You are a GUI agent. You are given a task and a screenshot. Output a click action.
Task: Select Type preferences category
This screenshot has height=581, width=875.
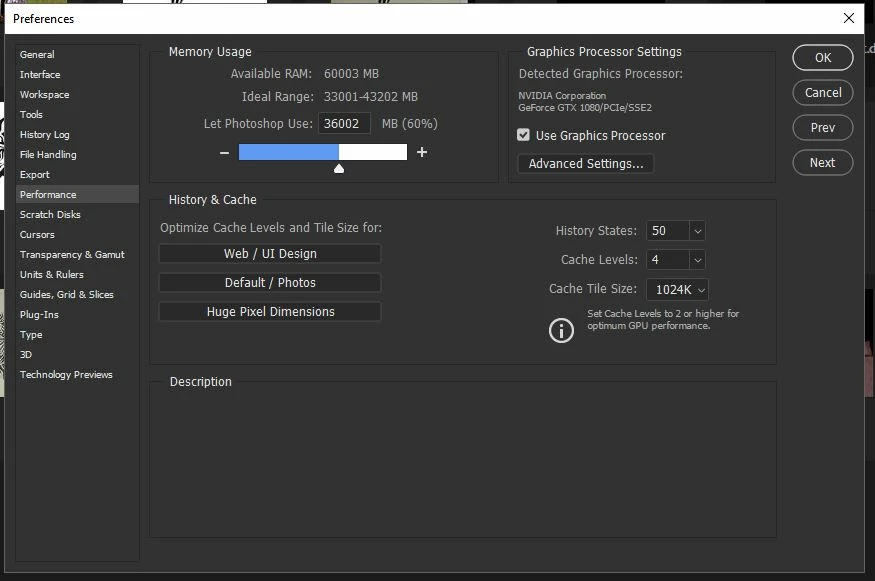click(x=77, y=335)
